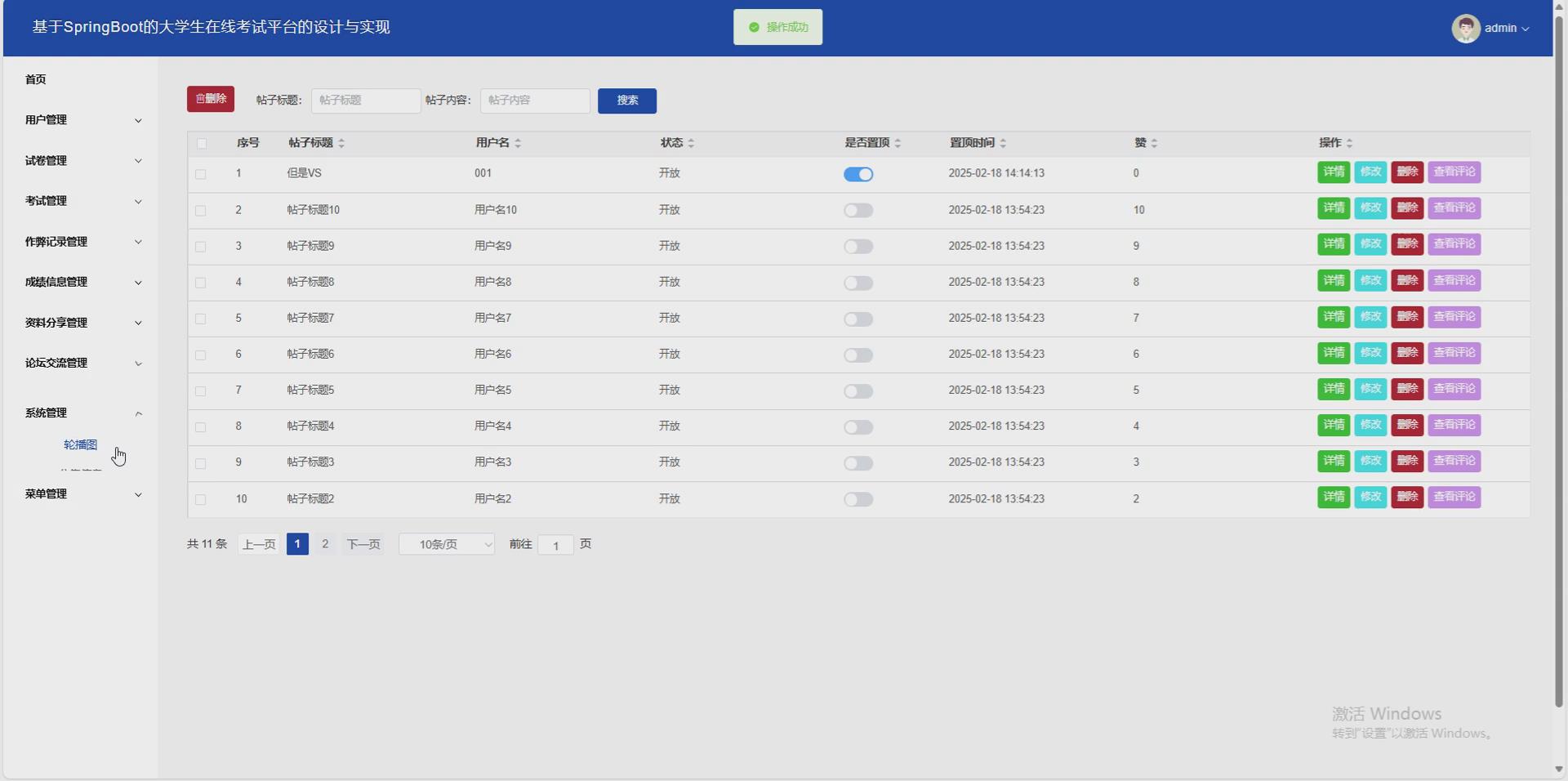Viewport: 1568px width, 781px height.
Task: Enable pinned switch for 帖子标题7
Action: click(858, 319)
